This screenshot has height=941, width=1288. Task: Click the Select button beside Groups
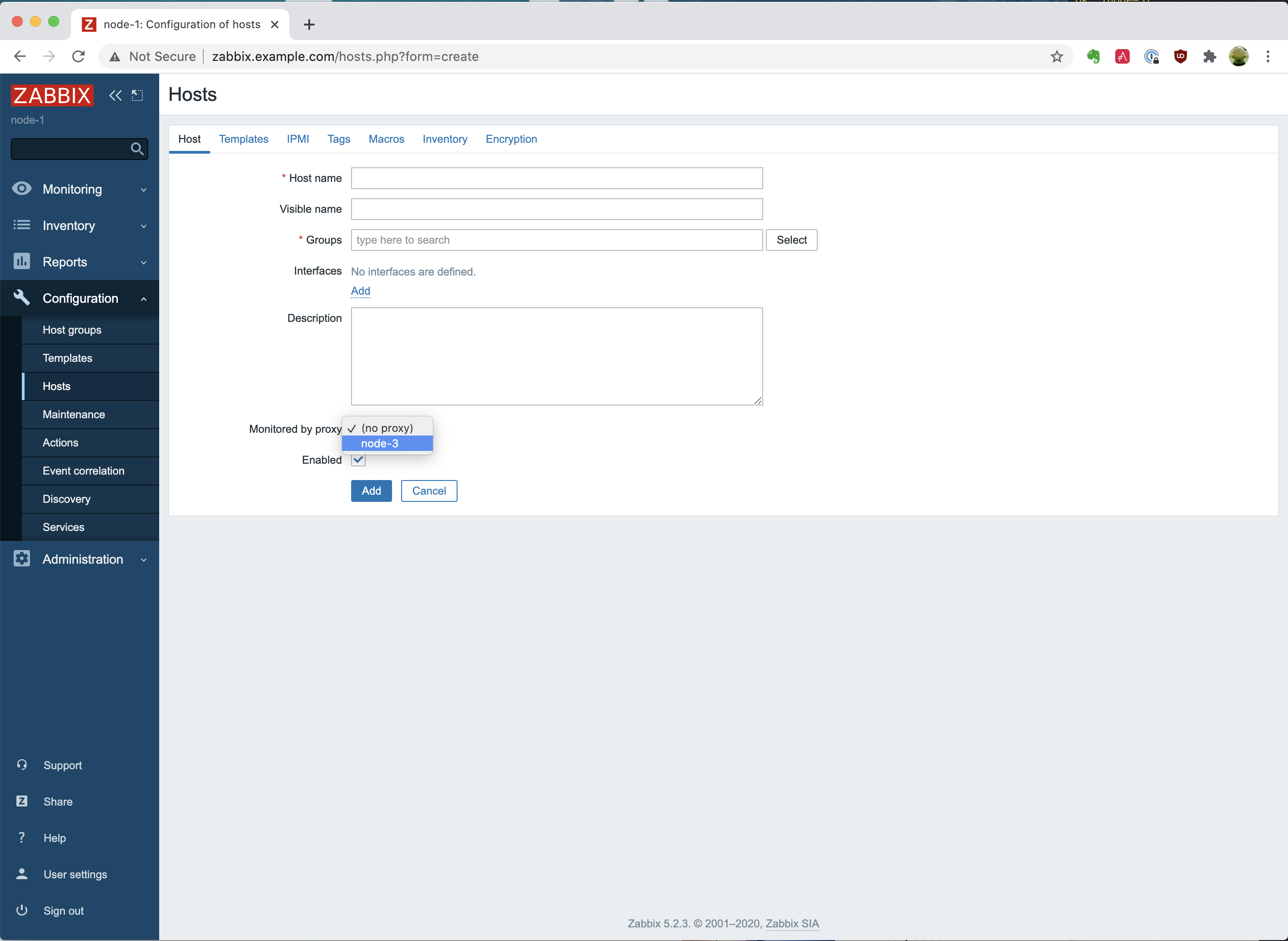[x=791, y=240]
